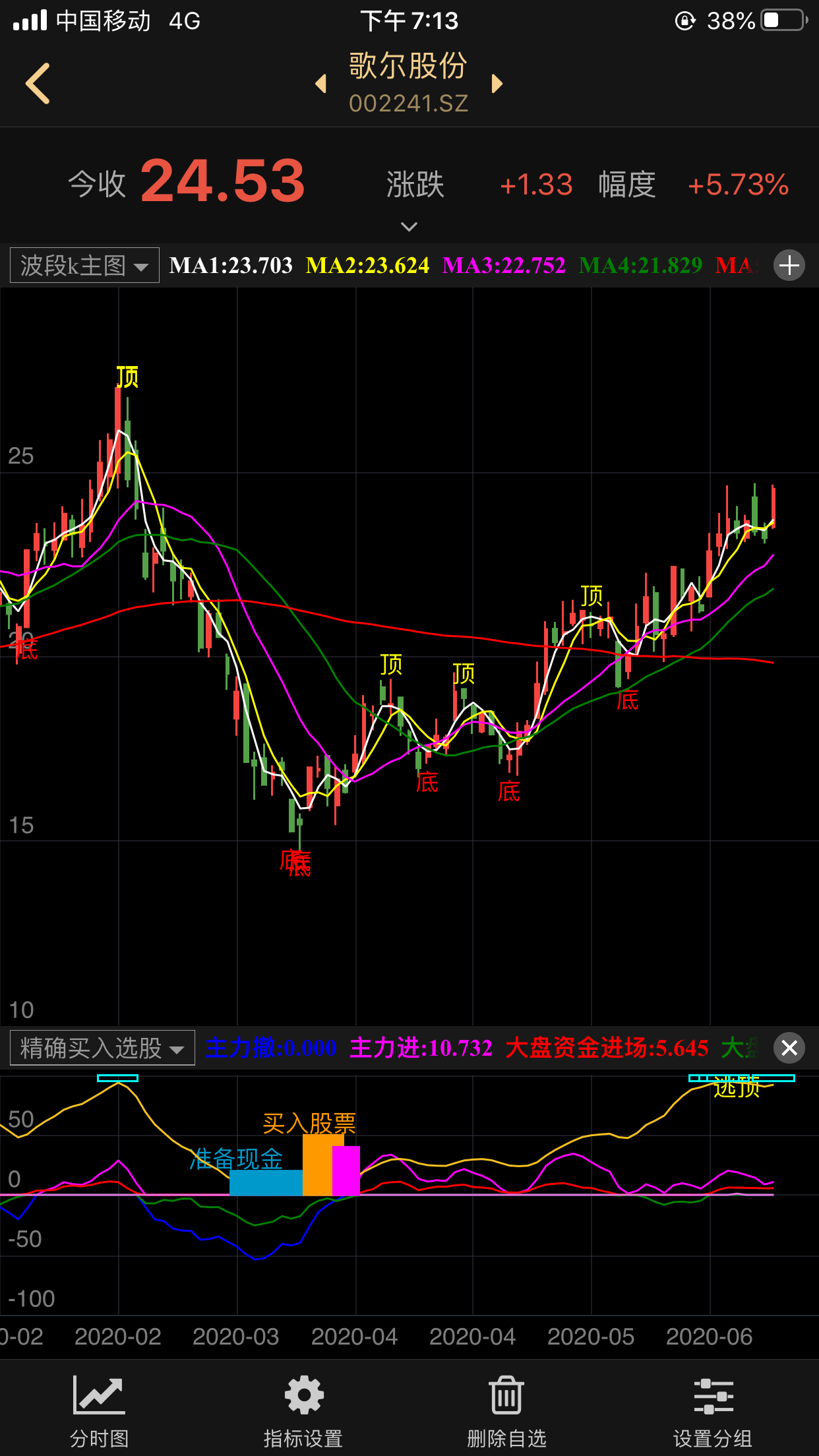Select the MA3:22.752 indicator label
The height and width of the screenshot is (1456, 819).
[x=504, y=266]
